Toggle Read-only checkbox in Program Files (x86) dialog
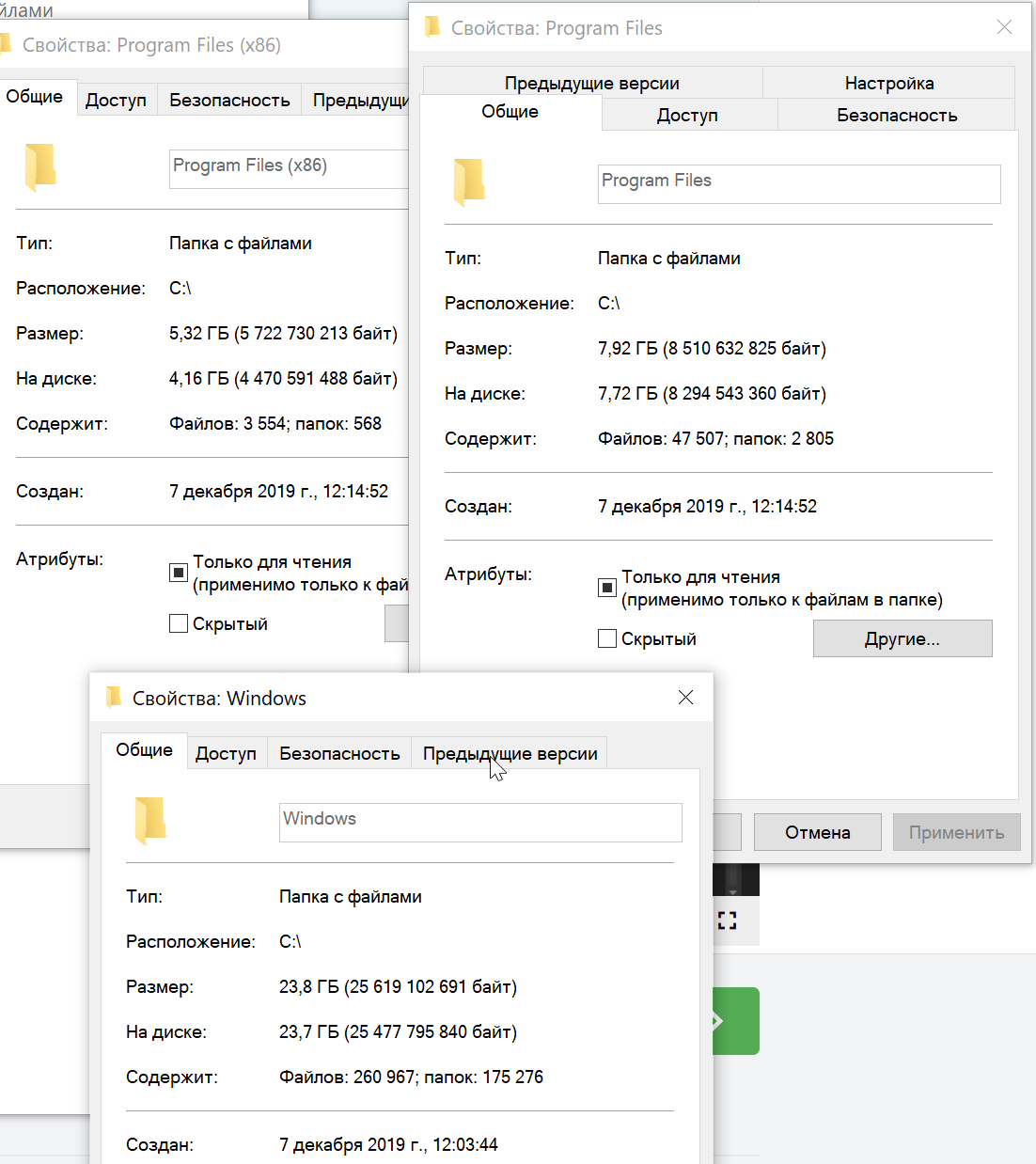The image size is (1036, 1164). 179,573
